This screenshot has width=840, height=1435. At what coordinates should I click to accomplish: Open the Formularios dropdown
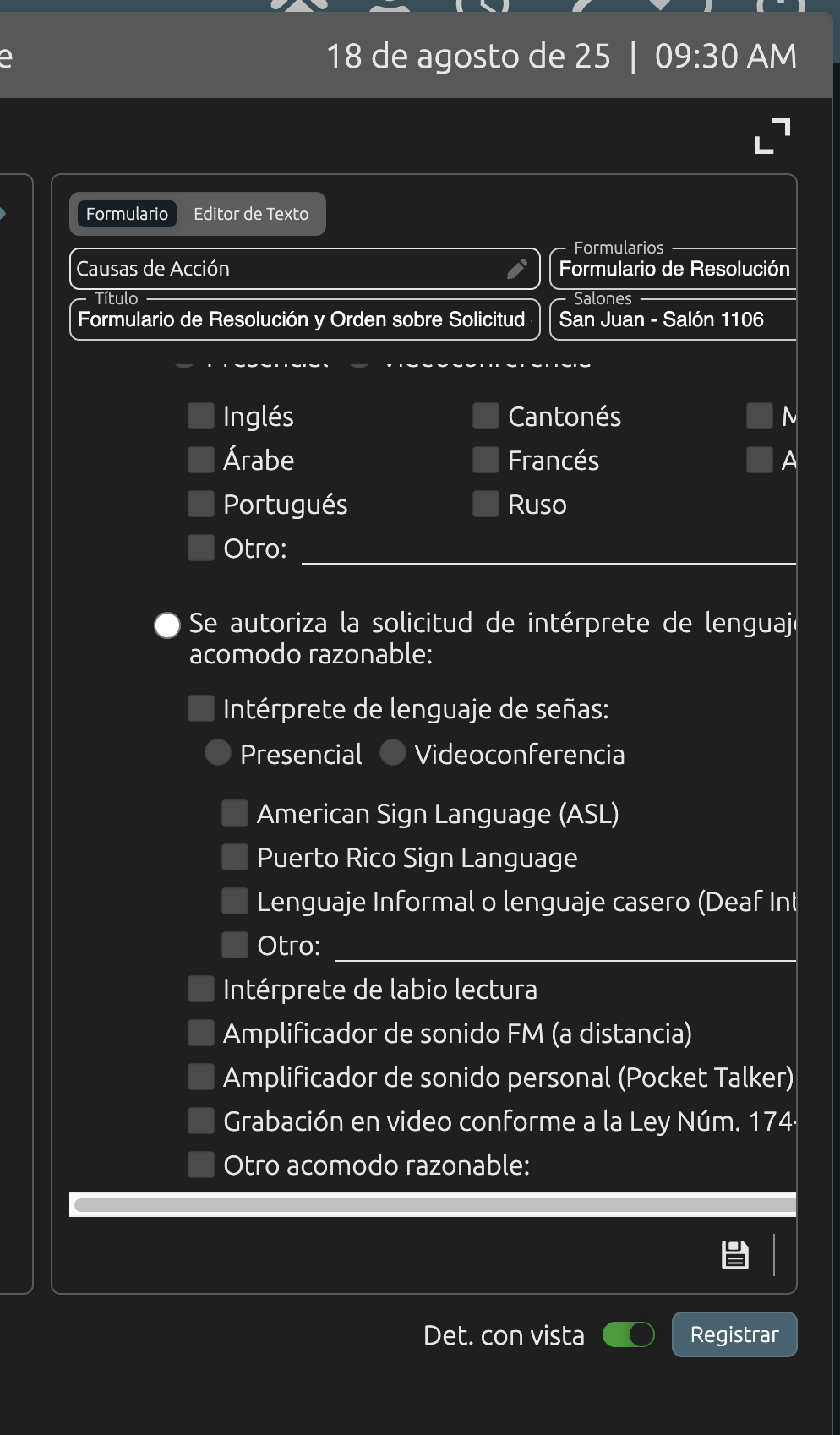point(674,269)
